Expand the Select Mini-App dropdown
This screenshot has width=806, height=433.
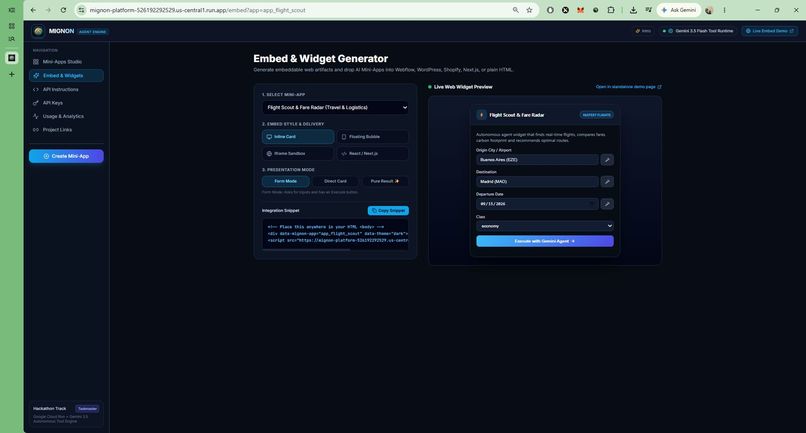(336, 107)
